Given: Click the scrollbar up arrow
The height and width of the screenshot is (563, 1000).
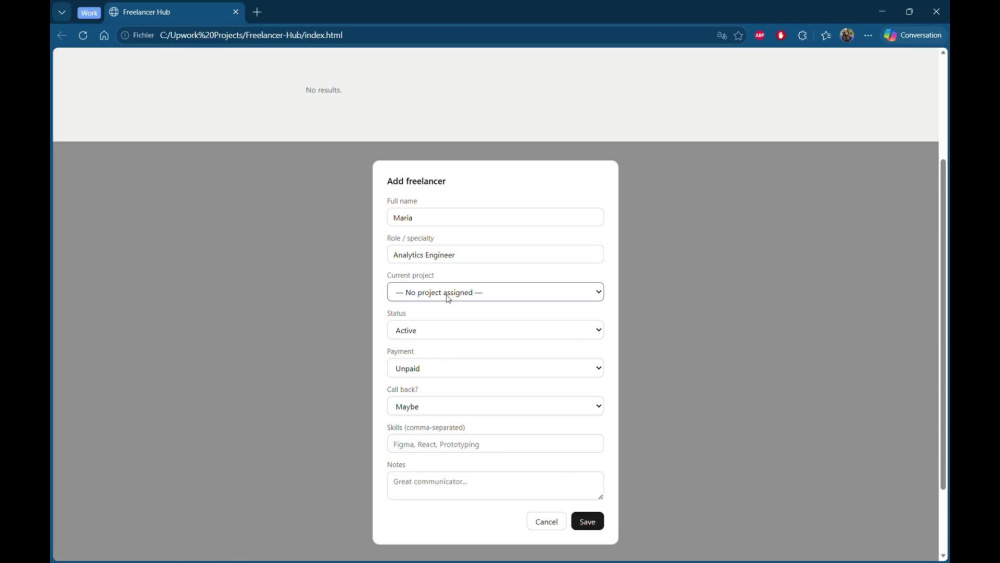Looking at the screenshot, I should 943,53.
